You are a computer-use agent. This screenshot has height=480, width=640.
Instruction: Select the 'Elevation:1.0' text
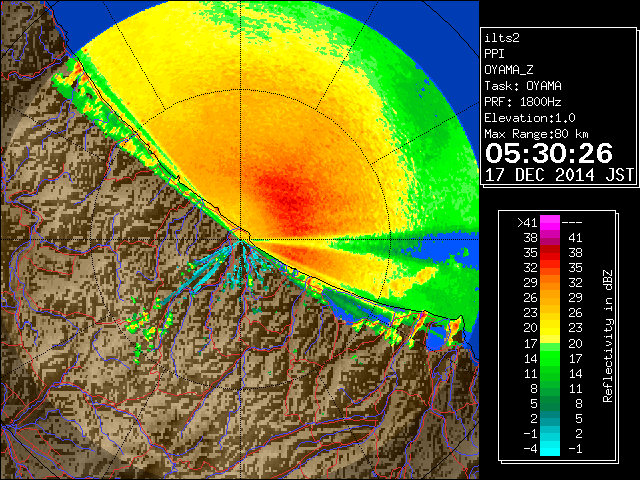[530, 118]
